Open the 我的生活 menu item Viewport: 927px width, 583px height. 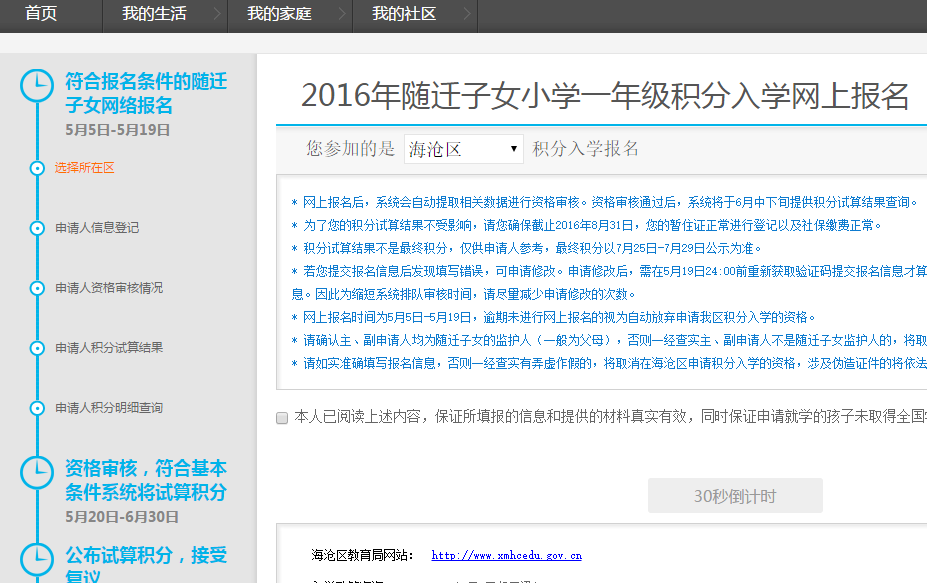[153, 14]
